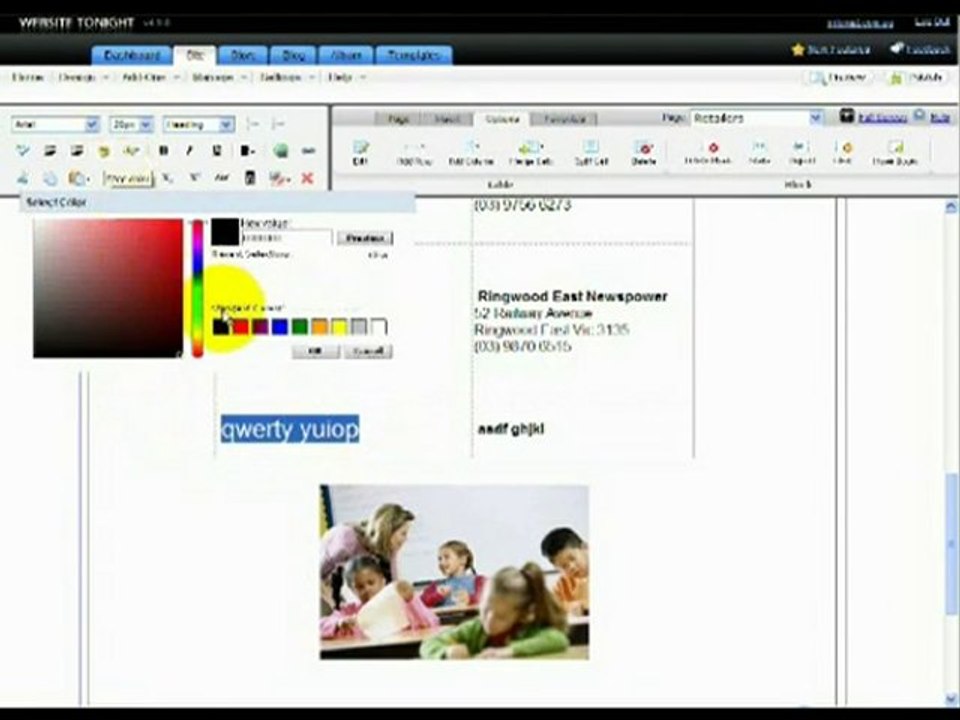Expand the Help menu
Viewport: 960px width, 720px height.
[x=346, y=78]
